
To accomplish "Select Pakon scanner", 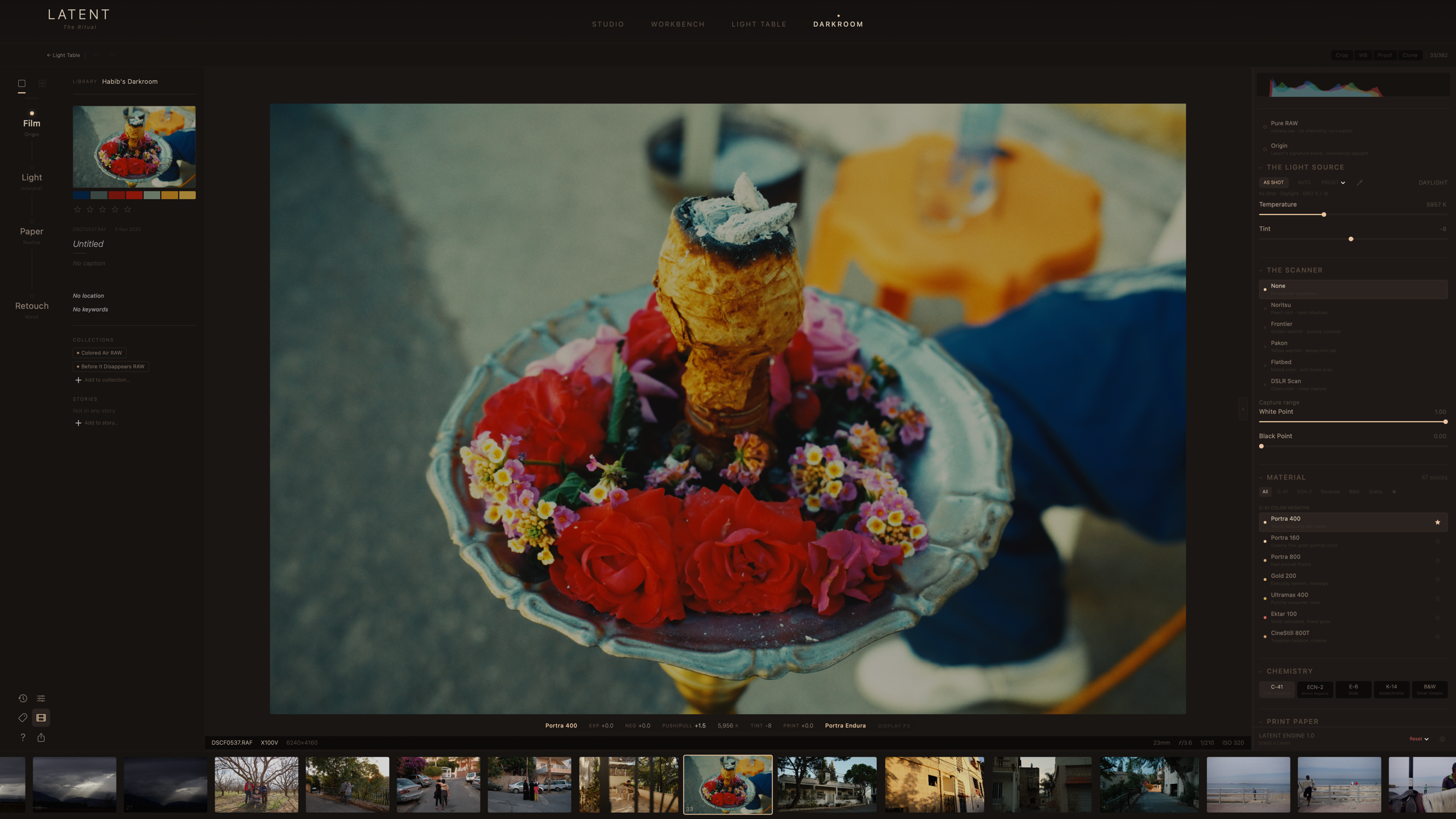I will [1352, 346].
